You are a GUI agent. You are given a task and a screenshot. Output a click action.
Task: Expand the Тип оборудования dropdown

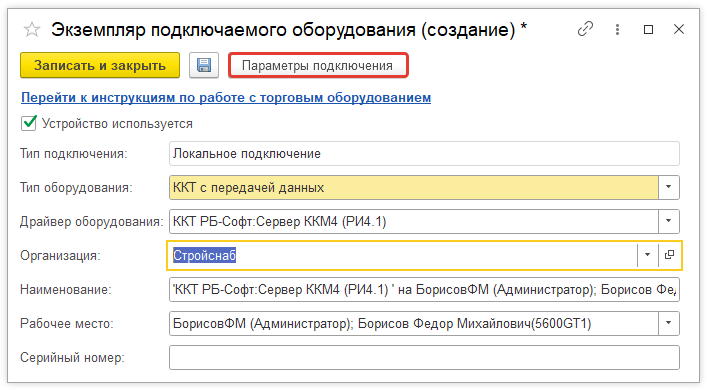pyautogui.click(x=669, y=187)
